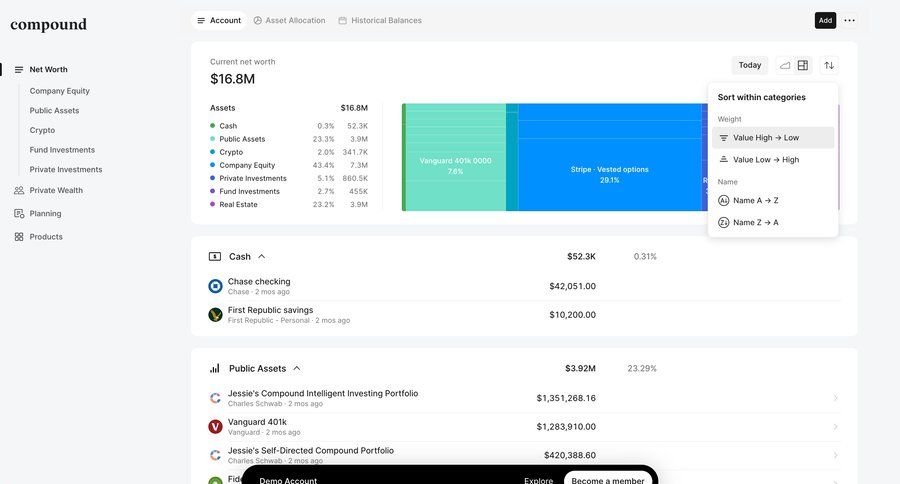Click the Chase checking bank logo
The image size is (900, 484).
pos(215,286)
